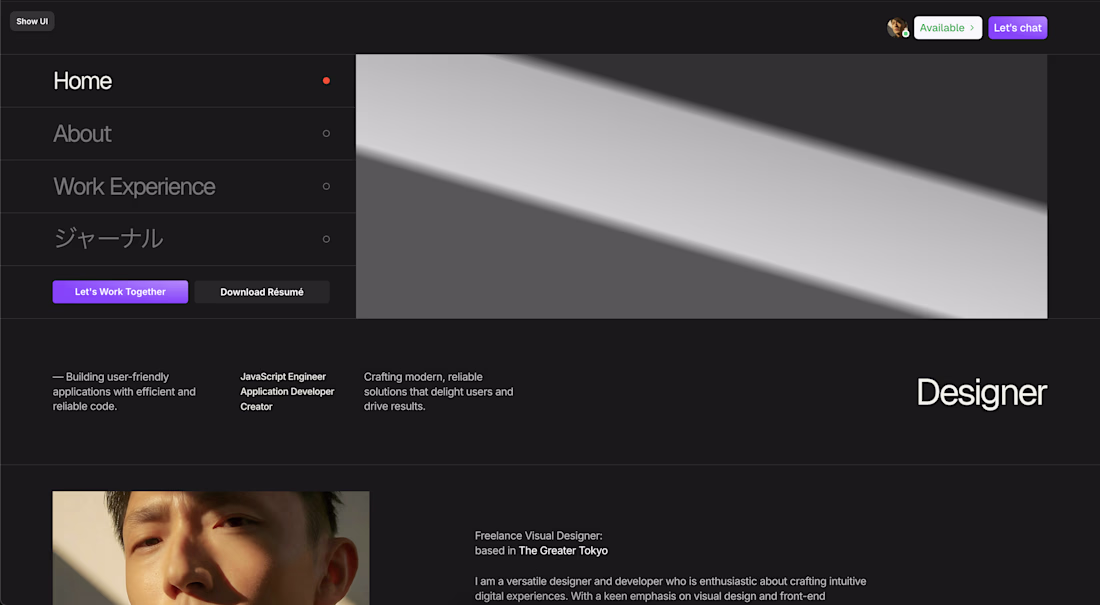The width and height of the screenshot is (1100, 605).
Task: Click the Show UI button
Action: [32, 21]
